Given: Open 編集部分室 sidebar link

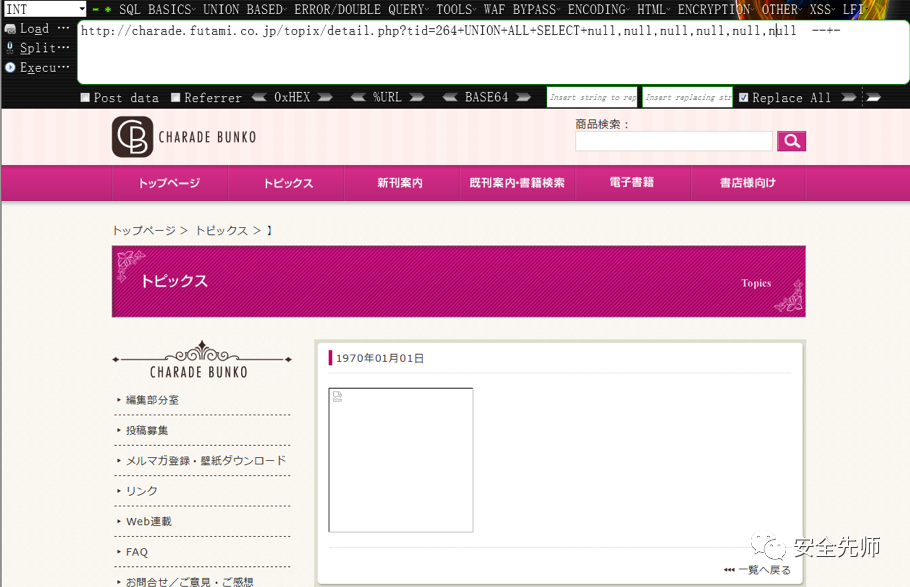Looking at the screenshot, I should 153,400.
